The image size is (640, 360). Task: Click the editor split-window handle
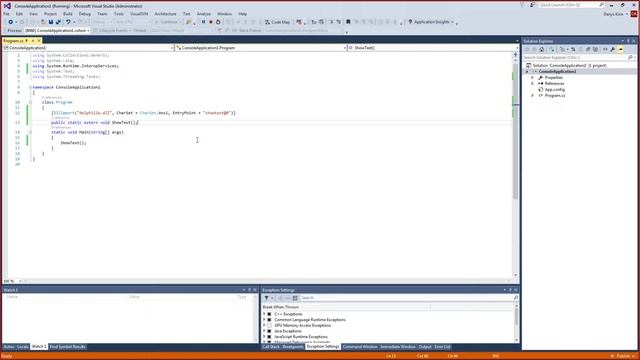tap(516, 54)
